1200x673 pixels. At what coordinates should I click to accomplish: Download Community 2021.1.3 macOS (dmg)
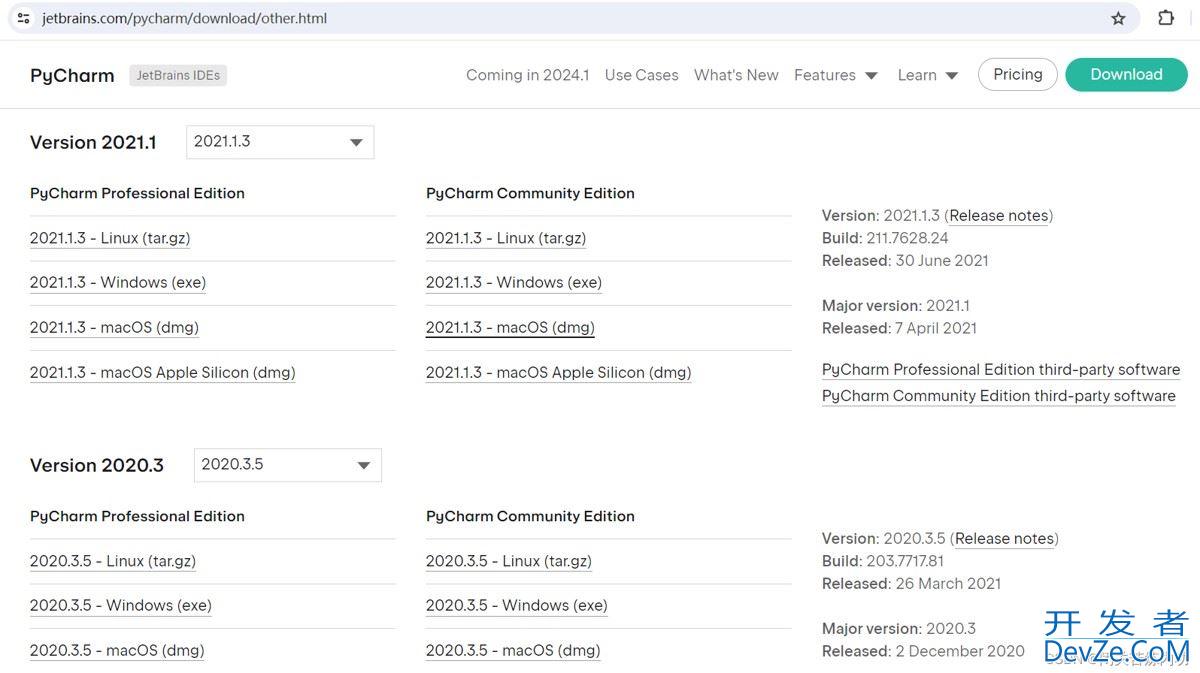(x=510, y=328)
